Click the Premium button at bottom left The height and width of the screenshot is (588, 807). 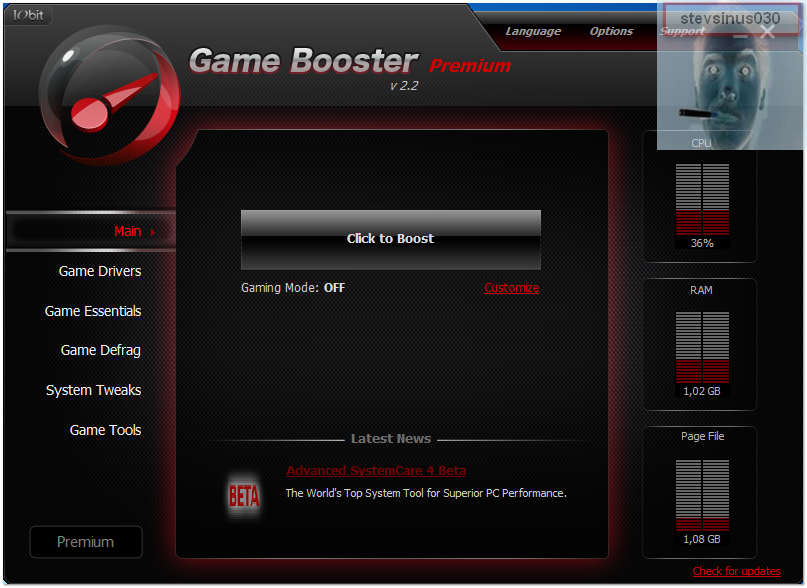point(85,541)
